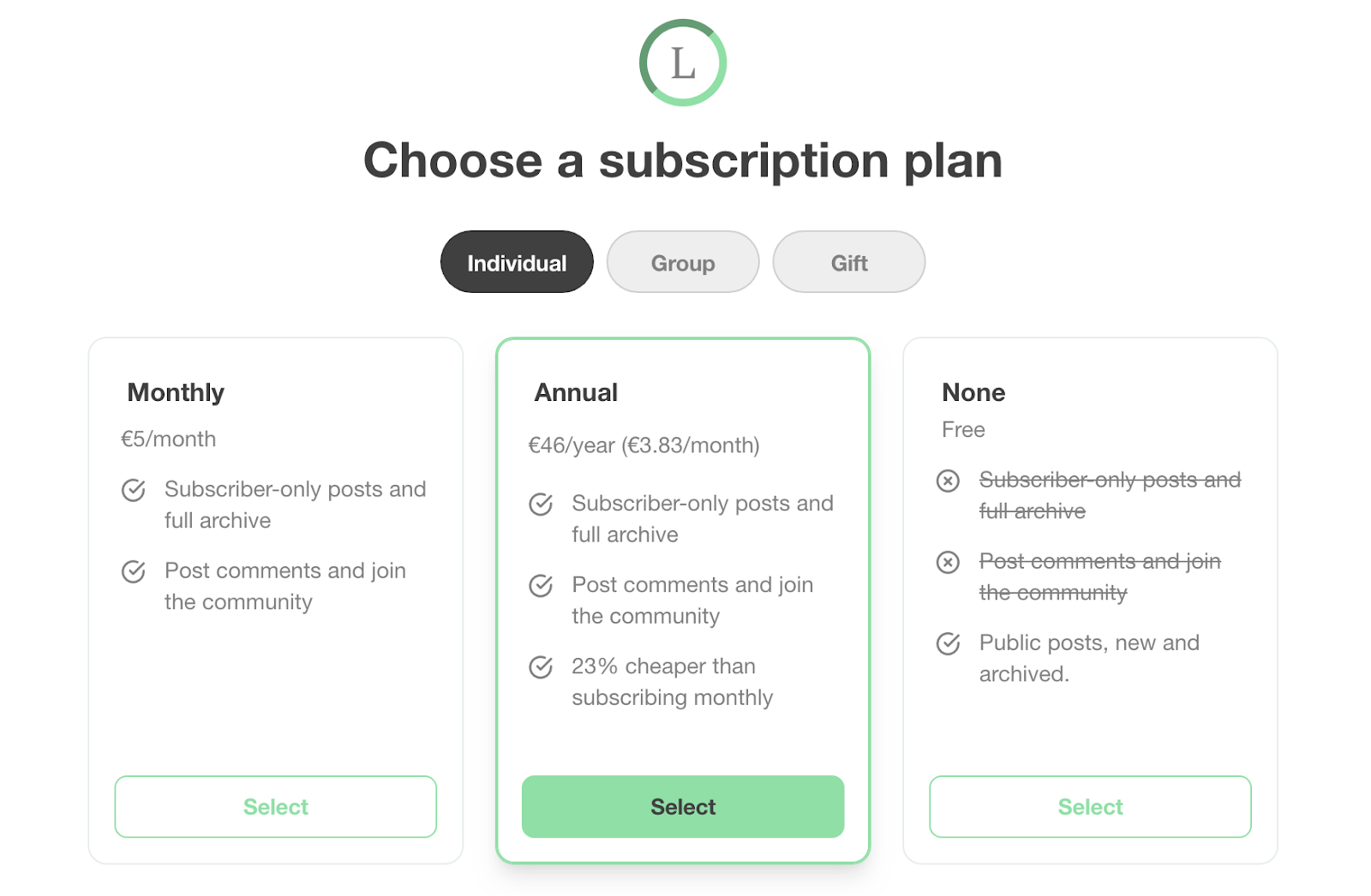Select the free None plan

point(1089,806)
